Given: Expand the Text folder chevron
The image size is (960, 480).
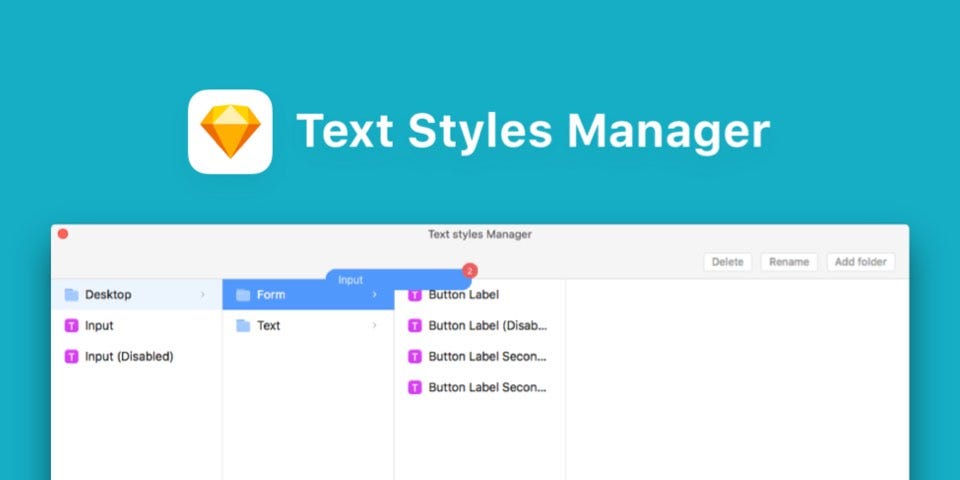Looking at the screenshot, I should [374, 326].
